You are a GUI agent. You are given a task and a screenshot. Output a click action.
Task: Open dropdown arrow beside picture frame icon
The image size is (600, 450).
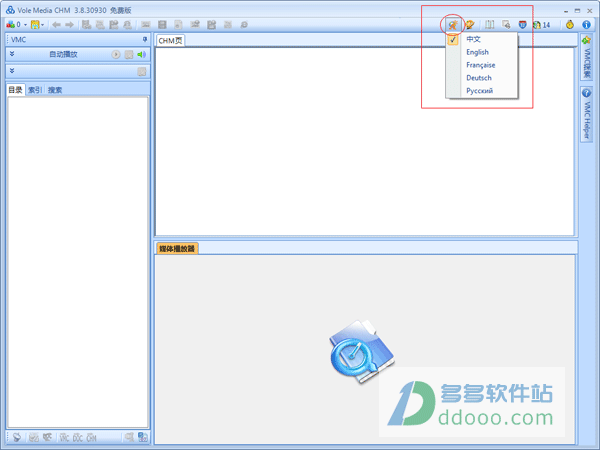42,25
